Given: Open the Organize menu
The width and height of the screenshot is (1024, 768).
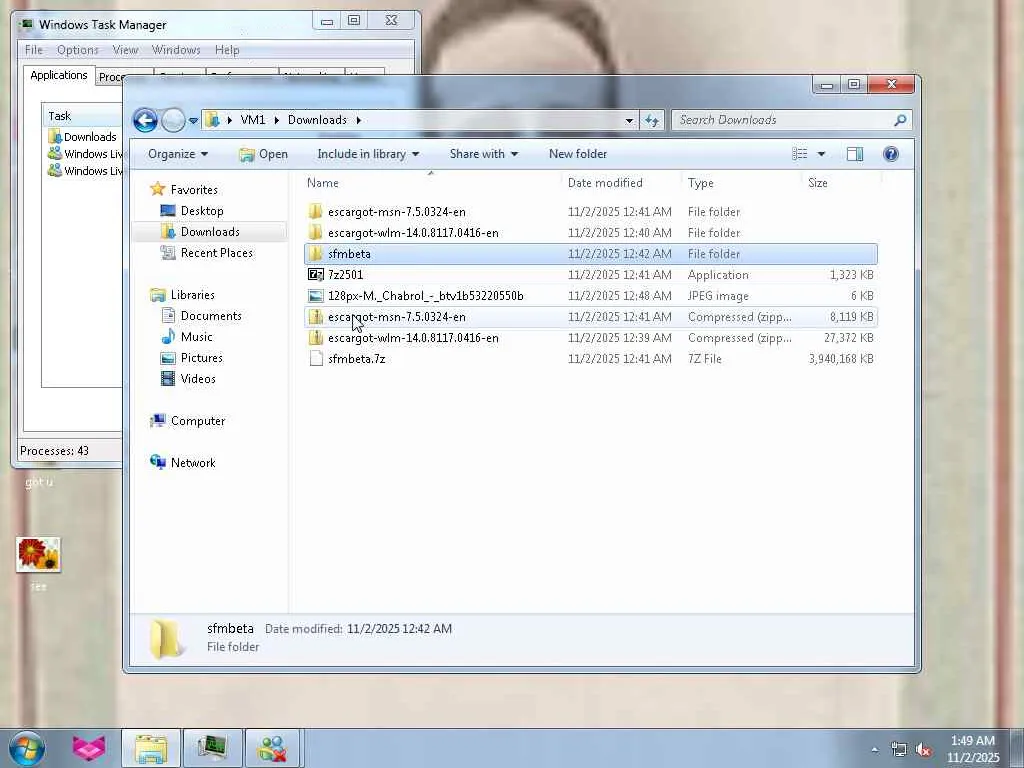Looking at the screenshot, I should [x=178, y=154].
